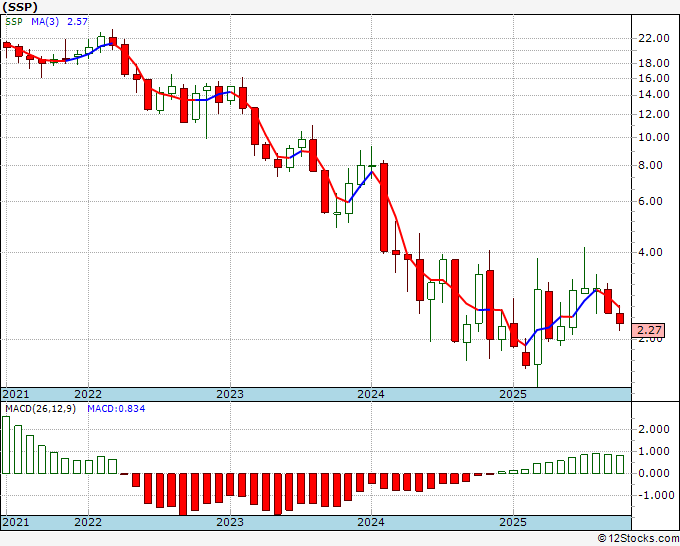The height and width of the screenshot is (546, 680).
Task: Click the 0.000 MACD axis label
Action: (654, 474)
